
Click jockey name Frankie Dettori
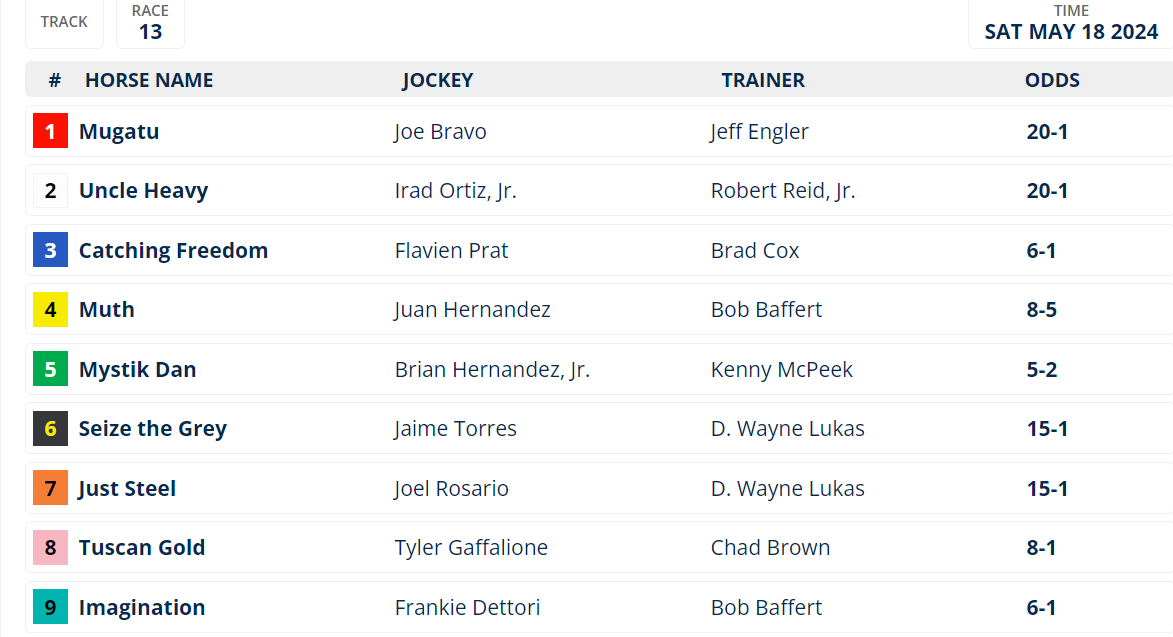[466, 607]
